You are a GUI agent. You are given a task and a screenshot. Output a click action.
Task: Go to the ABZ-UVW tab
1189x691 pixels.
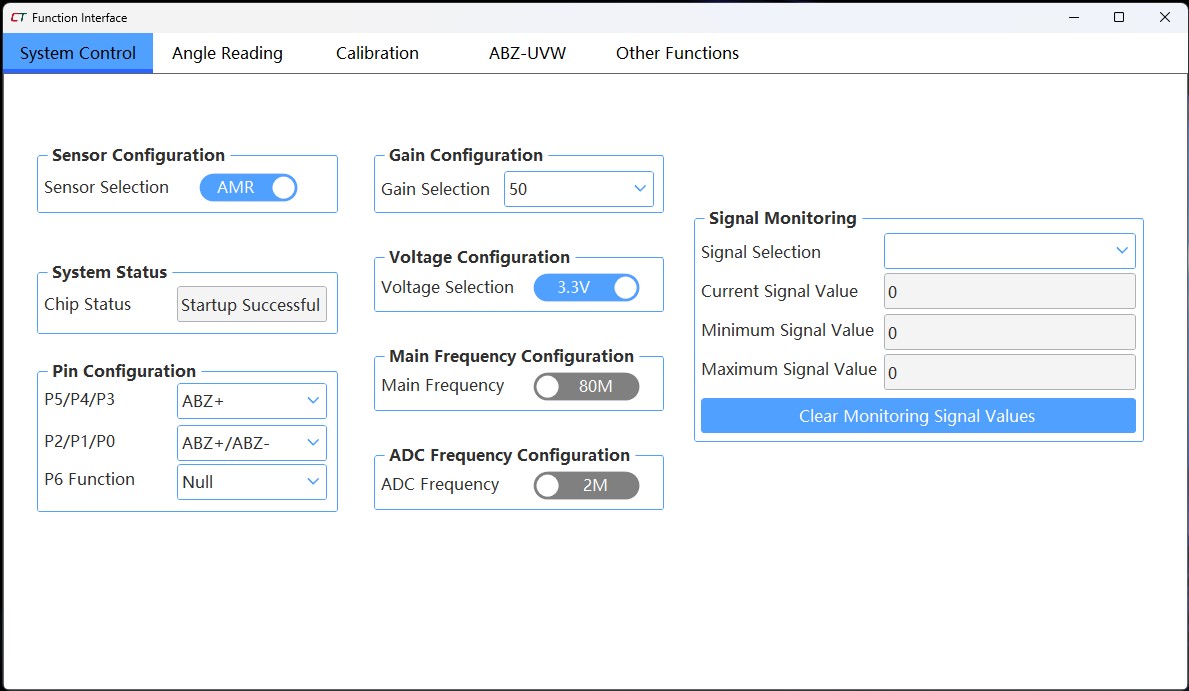click(527, 53)
